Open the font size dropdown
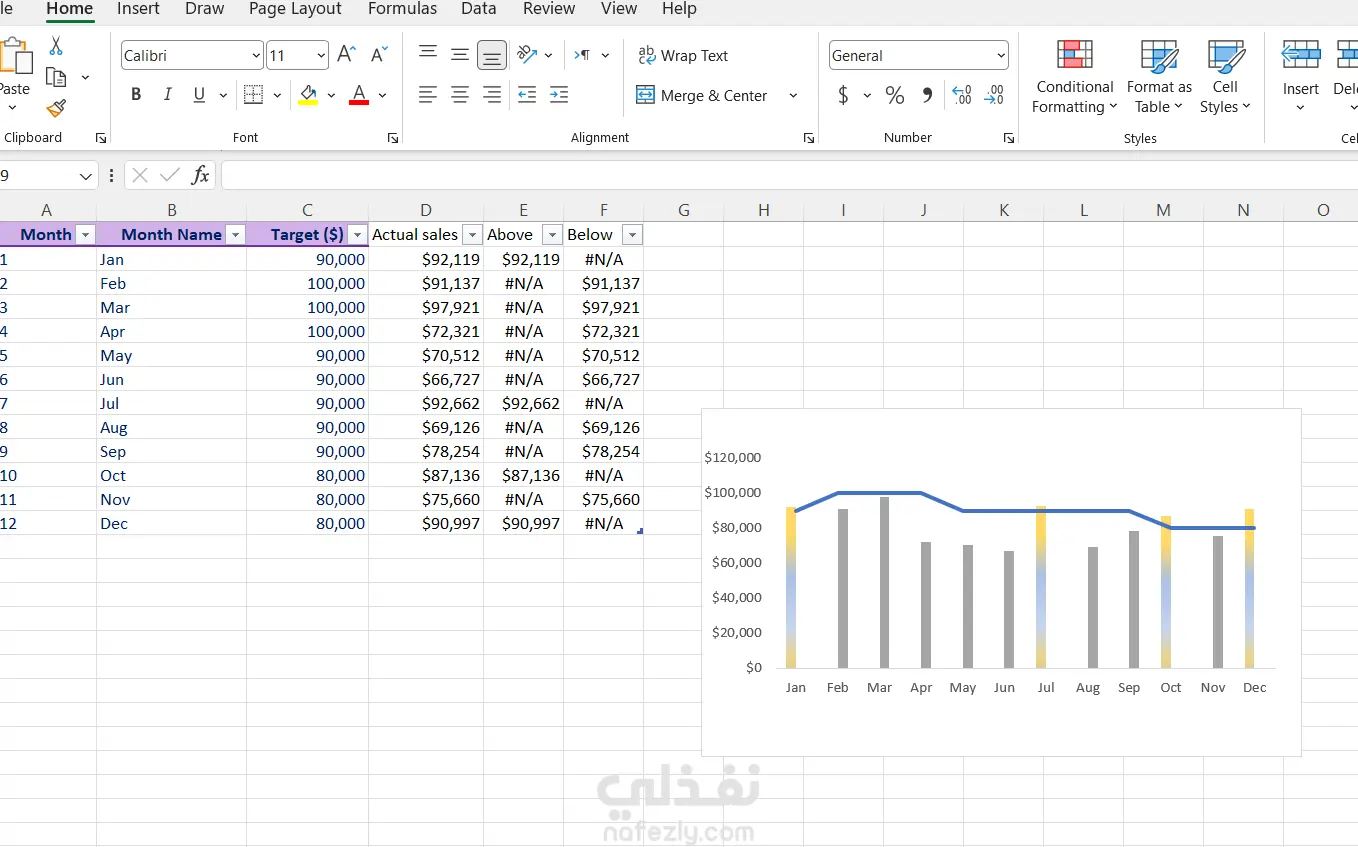The image size is (1358, 847). point(321,56)
